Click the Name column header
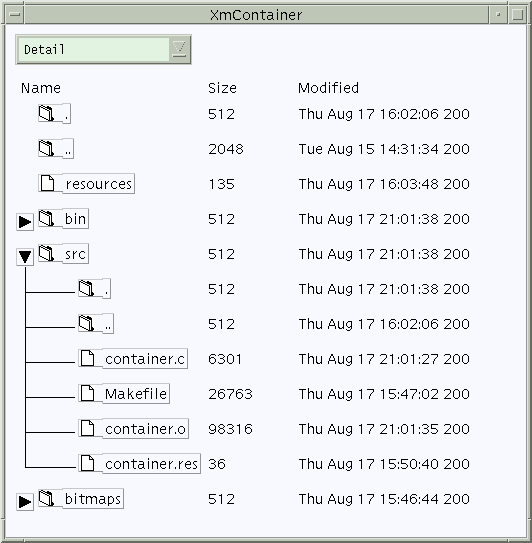 coord(41,88)
